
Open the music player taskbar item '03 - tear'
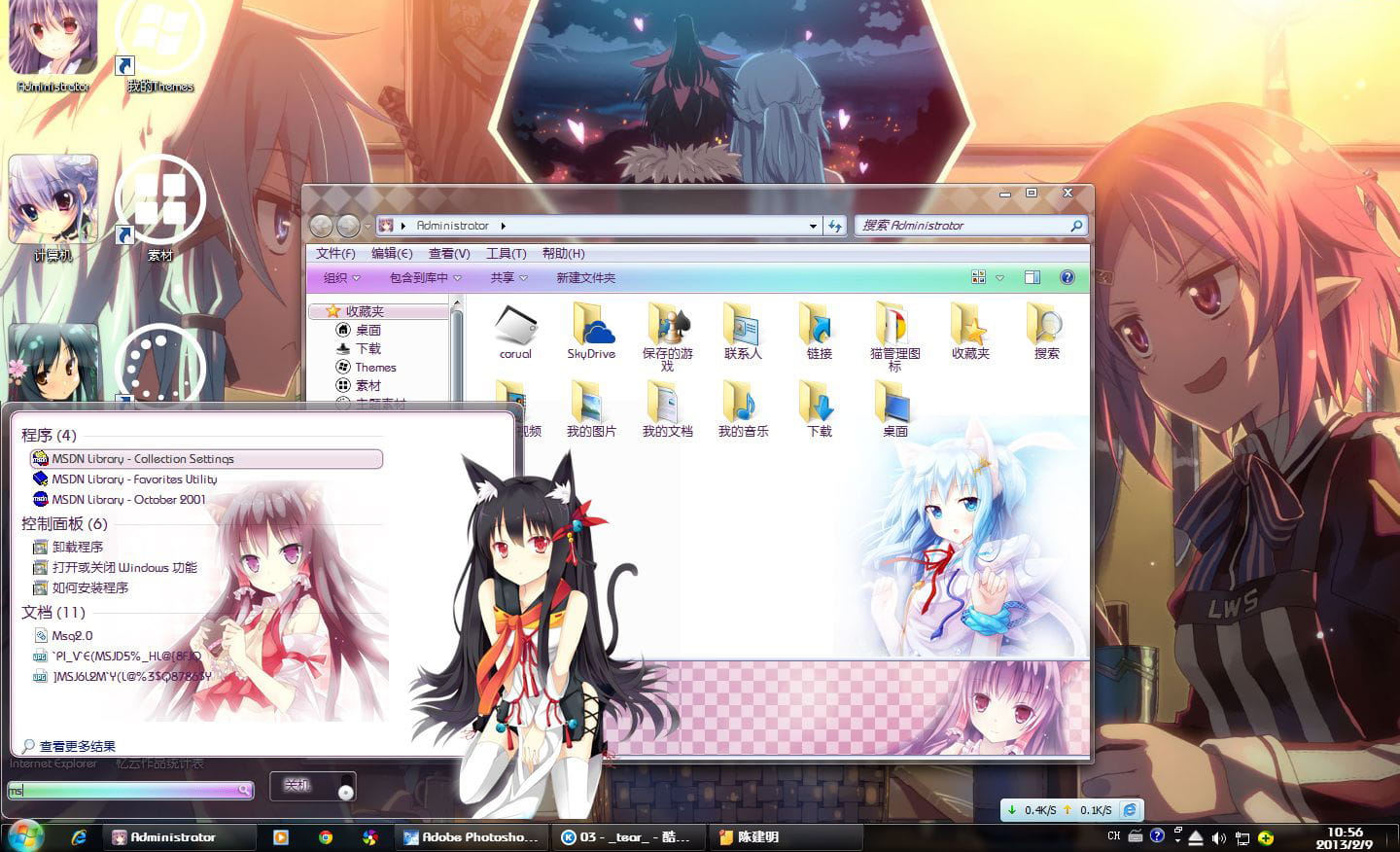(x=627, y=836)
